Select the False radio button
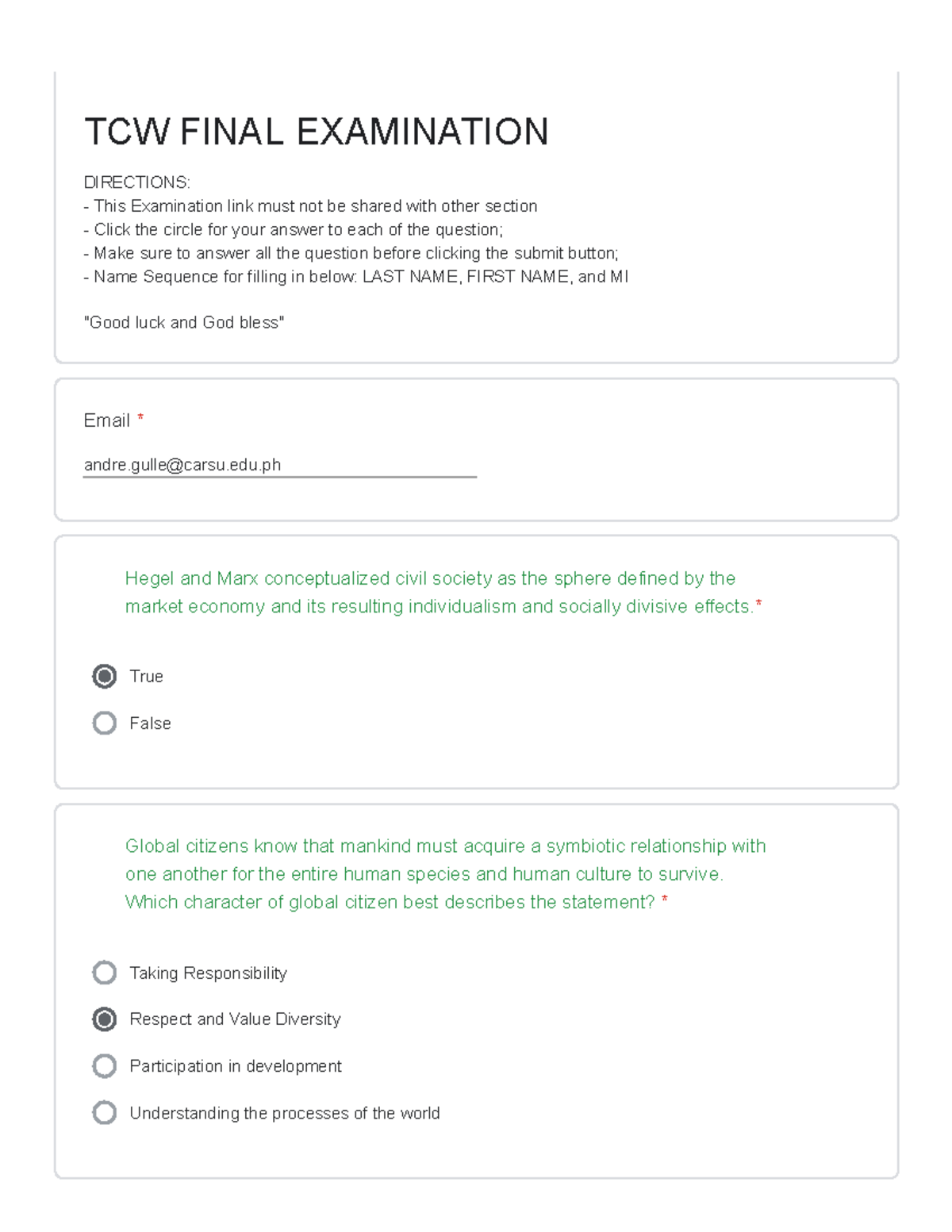 [104, 723]
